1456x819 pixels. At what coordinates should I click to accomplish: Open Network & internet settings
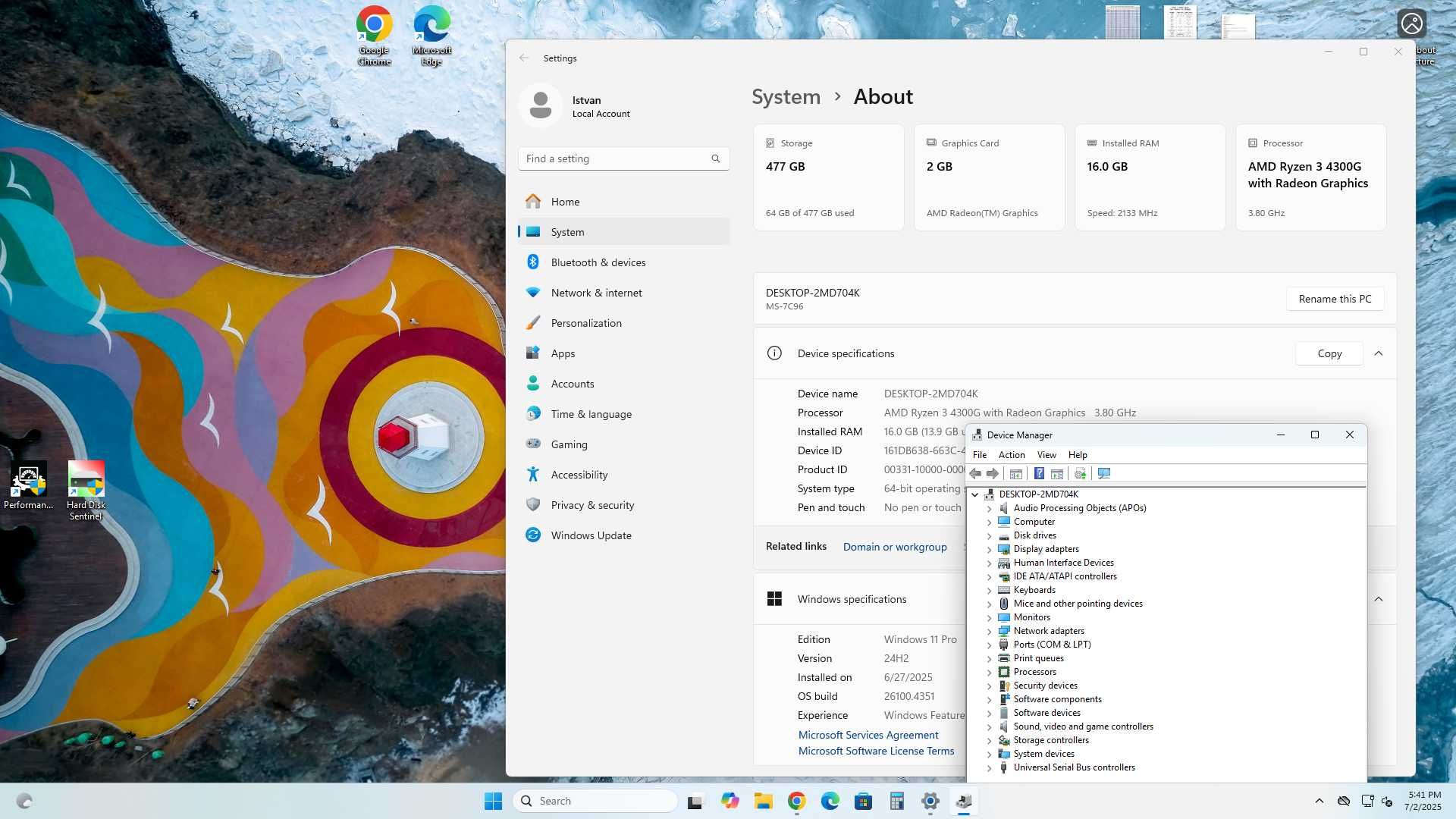623,293
